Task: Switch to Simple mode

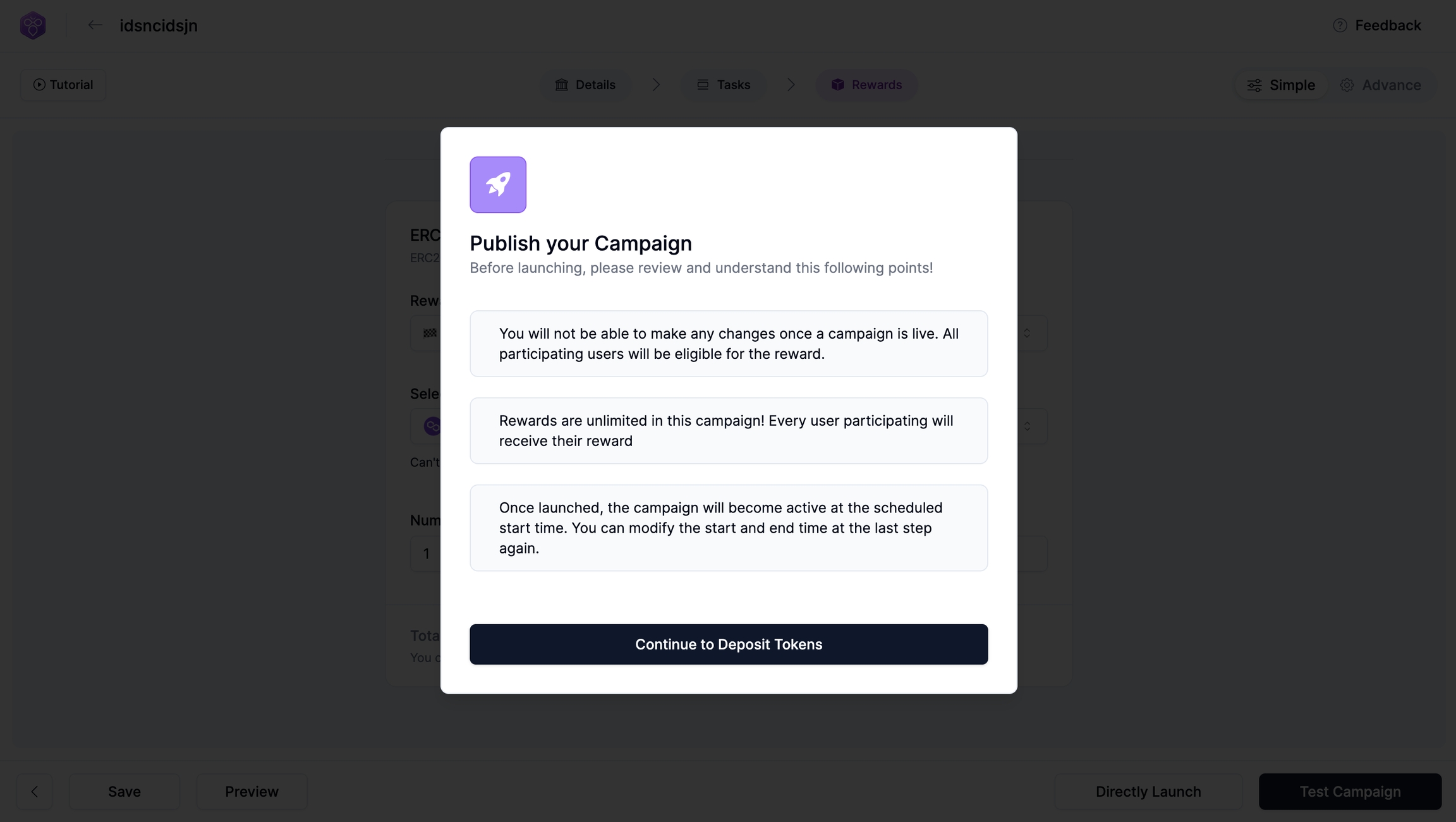Action: click(1281, 85)
